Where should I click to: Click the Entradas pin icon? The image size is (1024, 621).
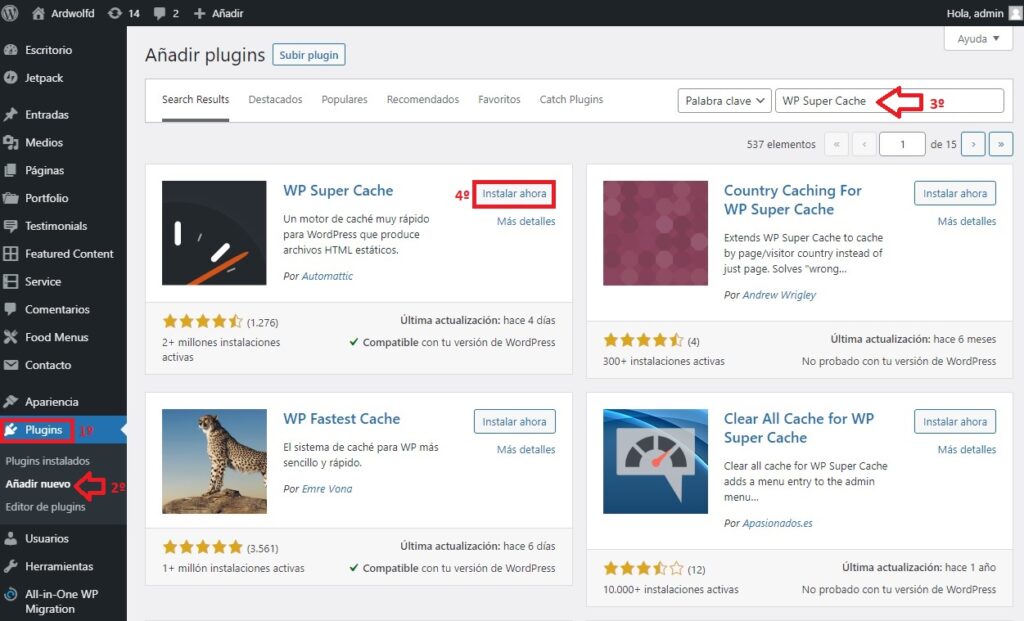pyautogui.click(x=10, y=114)
